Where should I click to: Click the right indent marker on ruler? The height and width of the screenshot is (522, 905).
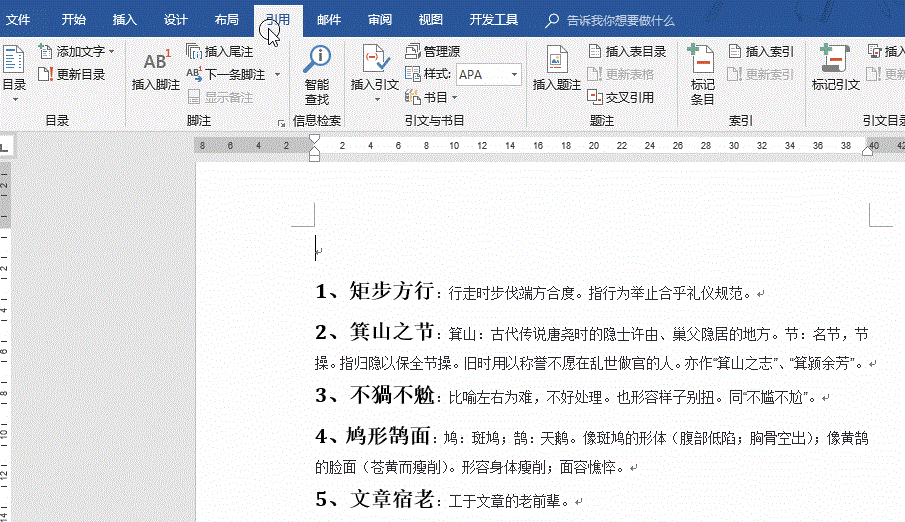point(867,150)
